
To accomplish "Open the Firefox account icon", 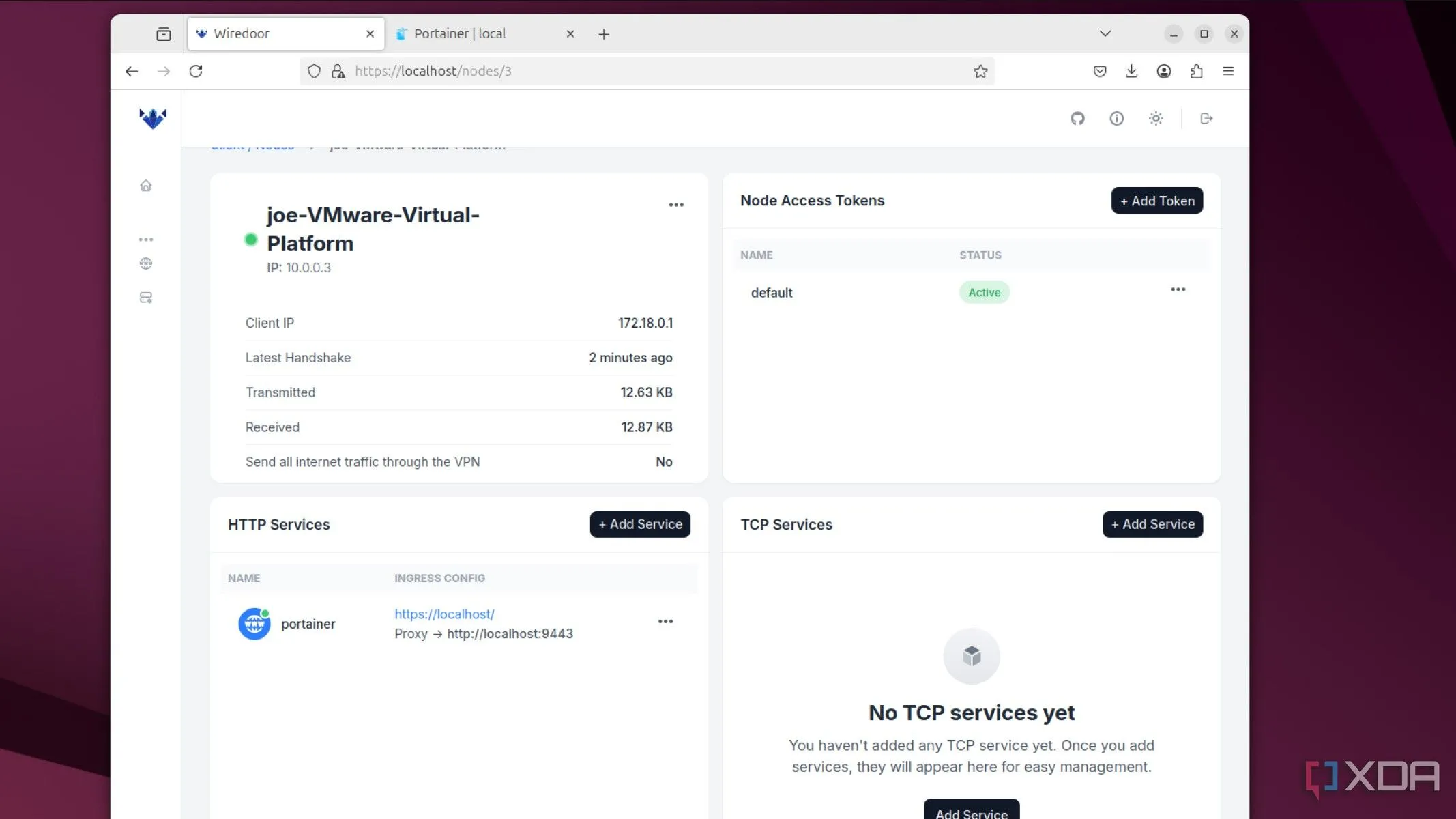I will (x=1164, y=71).
